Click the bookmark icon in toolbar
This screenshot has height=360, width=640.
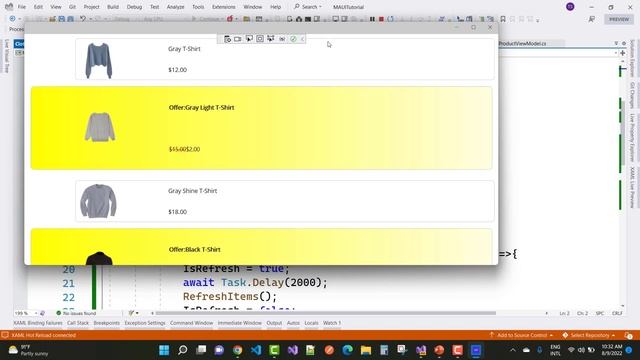pyautogui.click(x=503, y=19)
